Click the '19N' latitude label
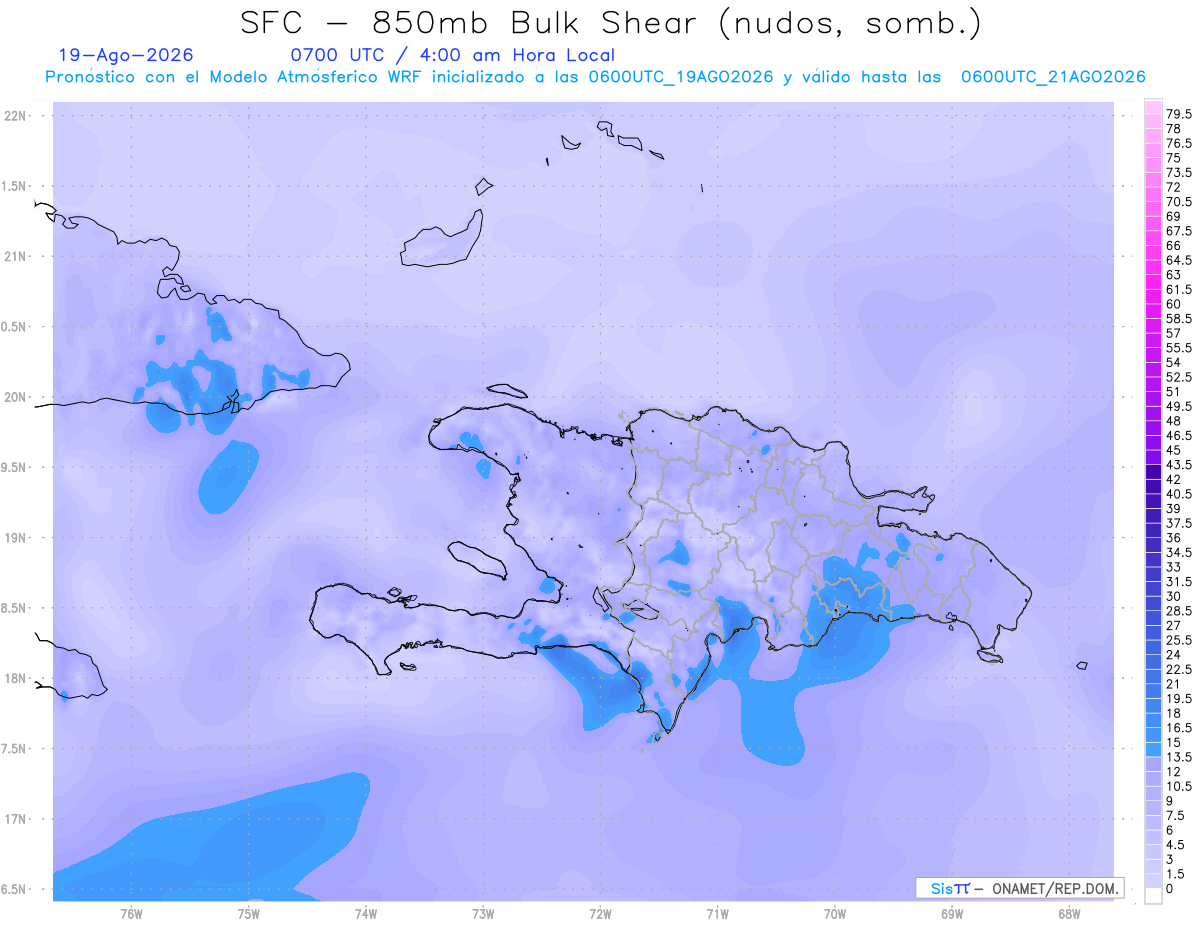This screenshot has width=1200, height=927. click(x=15, y=538)
